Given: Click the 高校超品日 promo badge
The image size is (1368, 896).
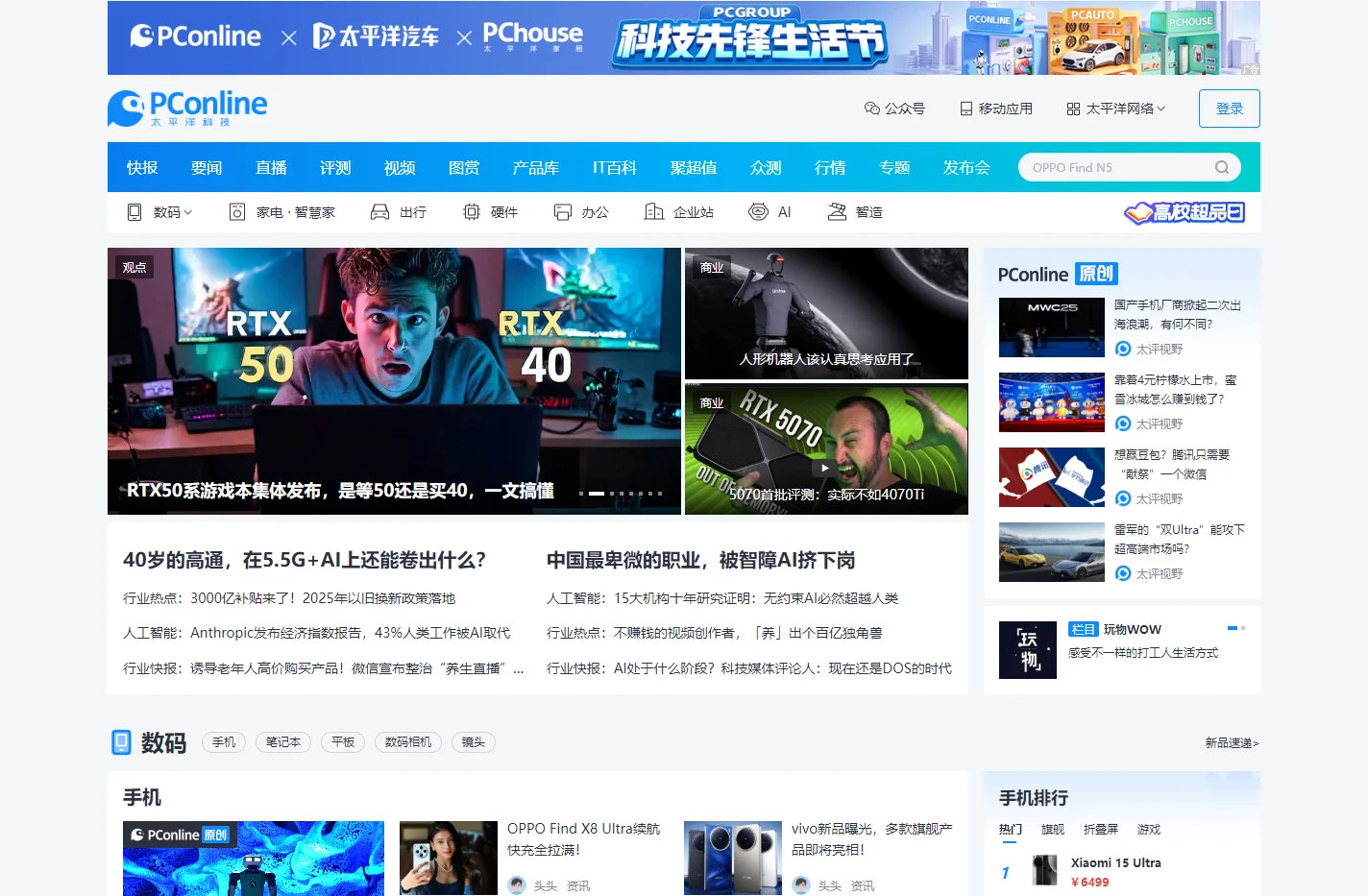Looking at the screenshot, I should click(1185, 212).
